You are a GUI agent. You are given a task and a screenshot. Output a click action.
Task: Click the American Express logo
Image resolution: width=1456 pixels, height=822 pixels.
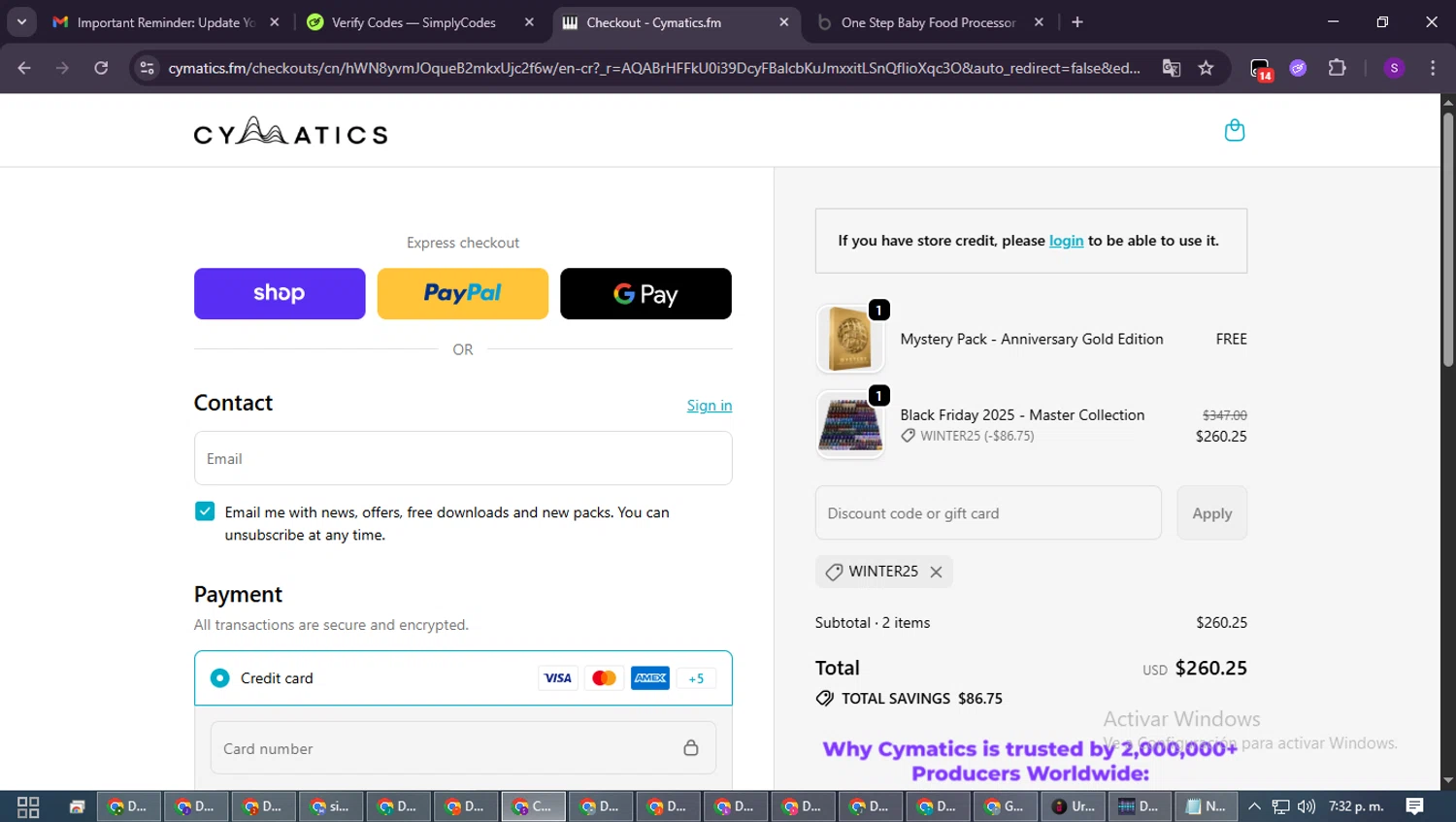(650, 678)
